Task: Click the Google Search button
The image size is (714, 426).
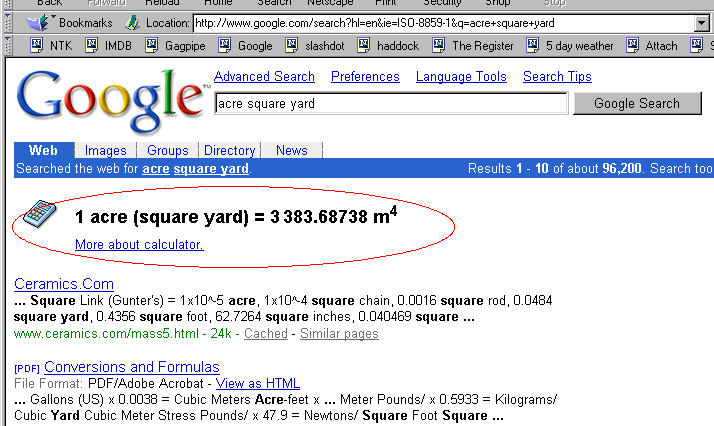Action: click(x=637, y=103)
